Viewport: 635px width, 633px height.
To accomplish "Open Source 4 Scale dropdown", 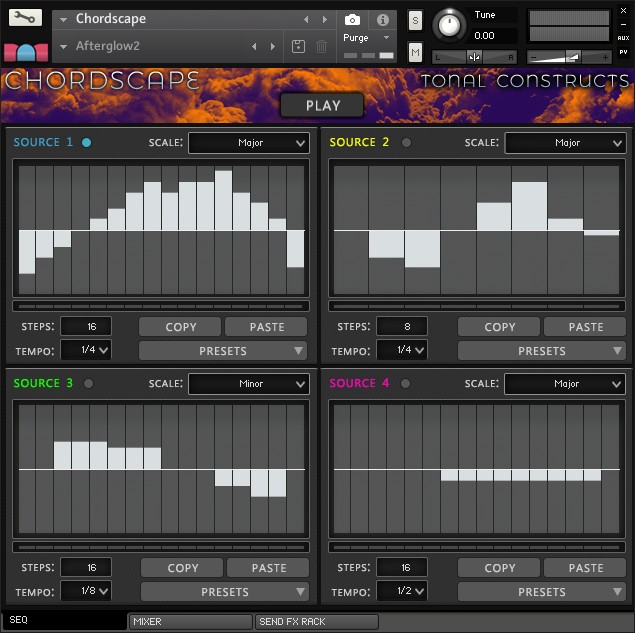I will point(565,384).
